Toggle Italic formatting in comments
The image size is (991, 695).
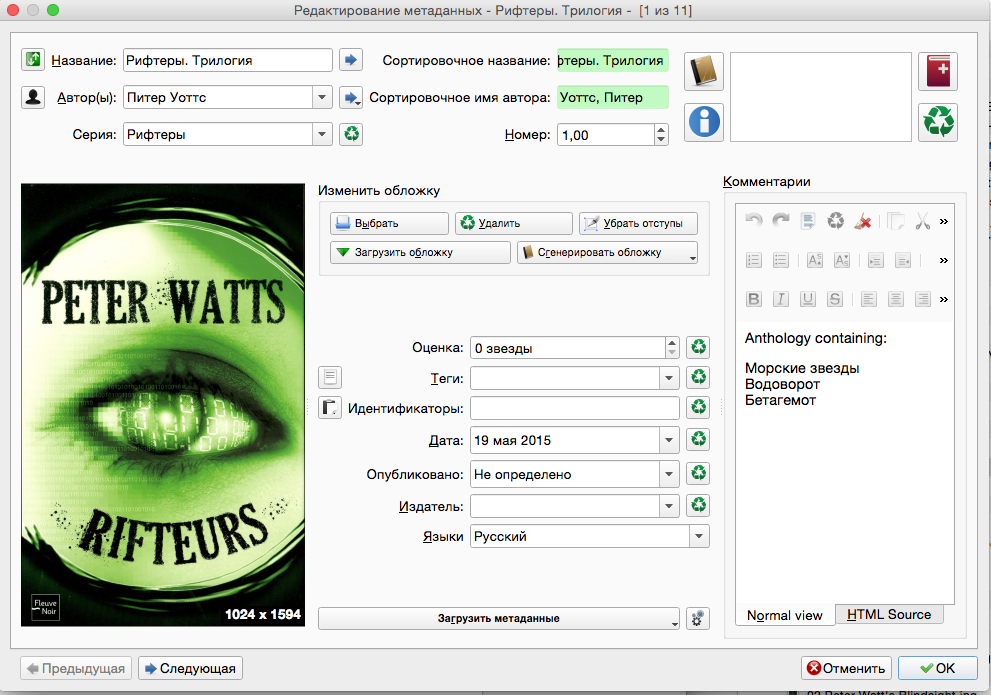(781, 299)
